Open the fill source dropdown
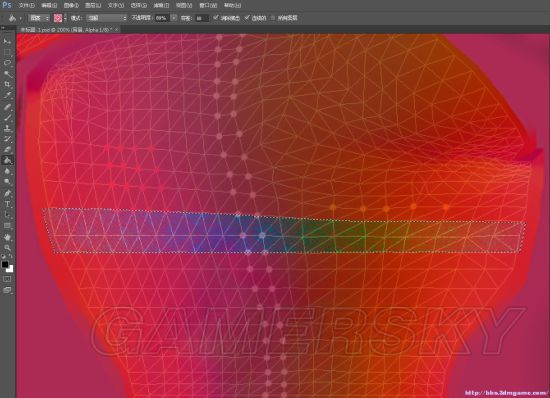This screenshot has width=550, height=398. 39,18
